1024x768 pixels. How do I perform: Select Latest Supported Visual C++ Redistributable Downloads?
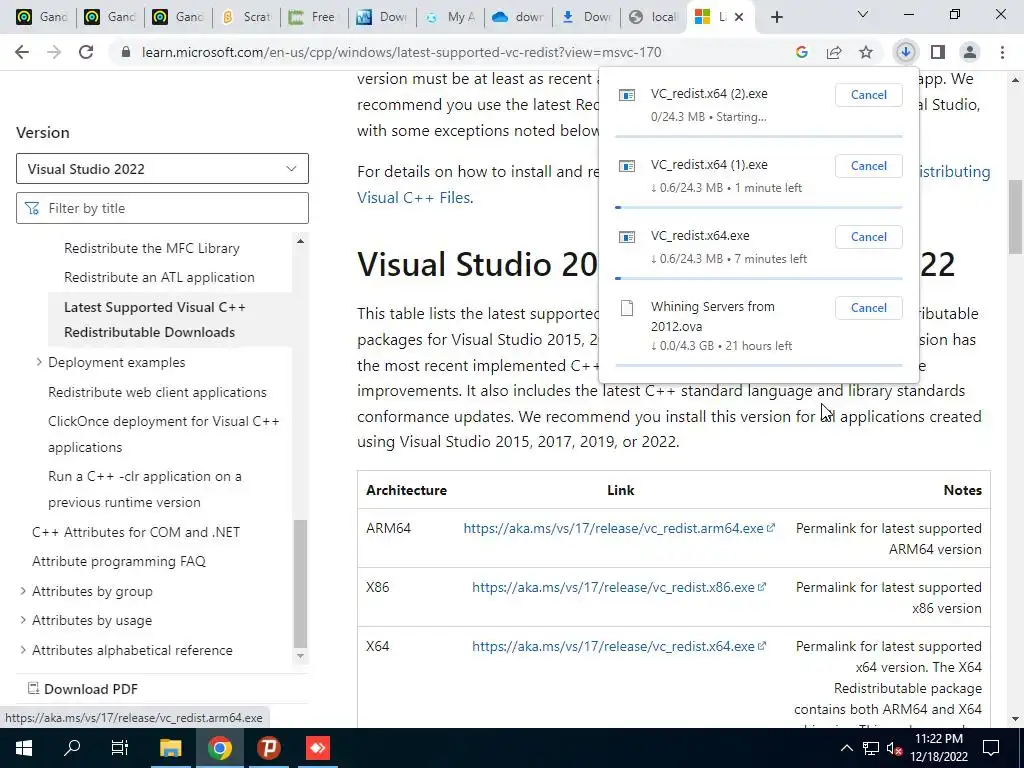(x=155, y=319)
